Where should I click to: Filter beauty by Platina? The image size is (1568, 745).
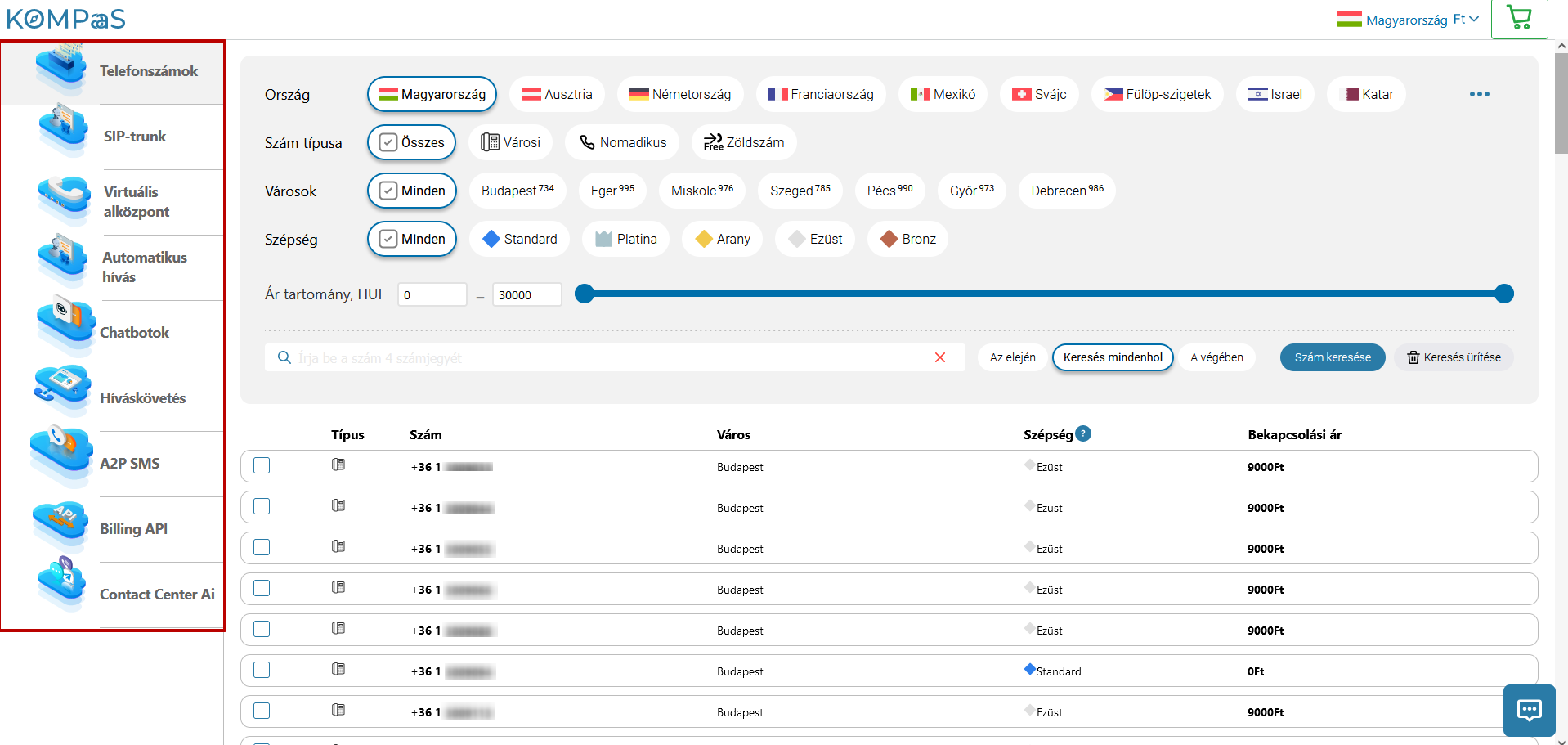pos(625,239)
